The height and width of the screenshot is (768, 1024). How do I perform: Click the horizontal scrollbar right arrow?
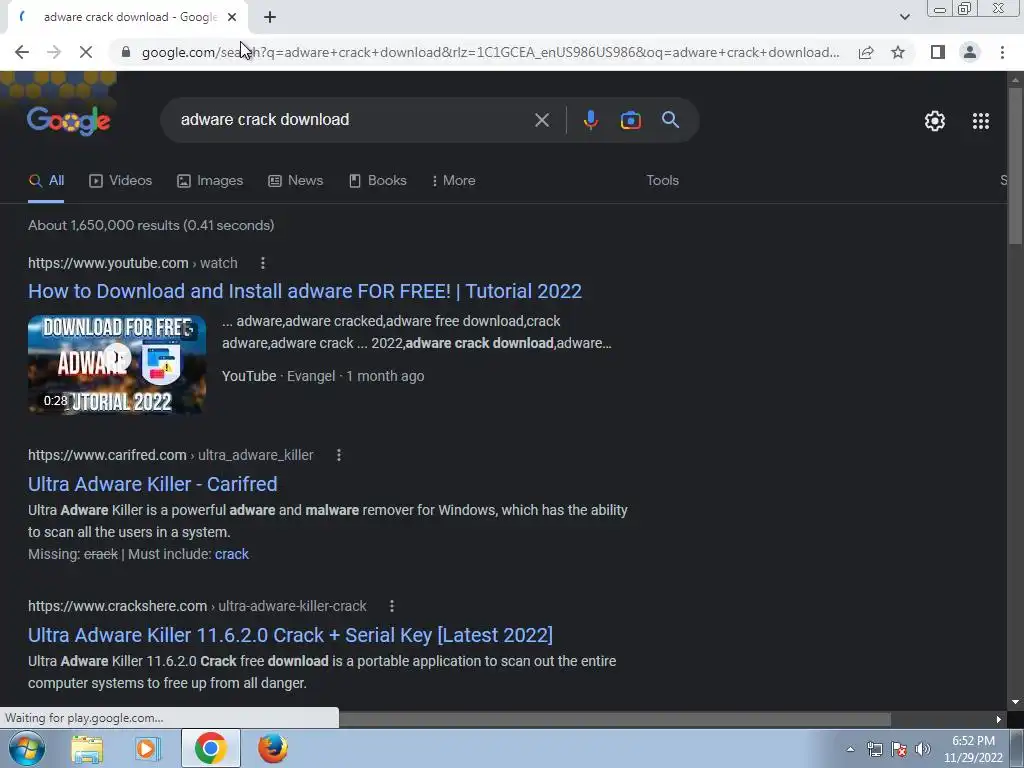tap(999, 719)
